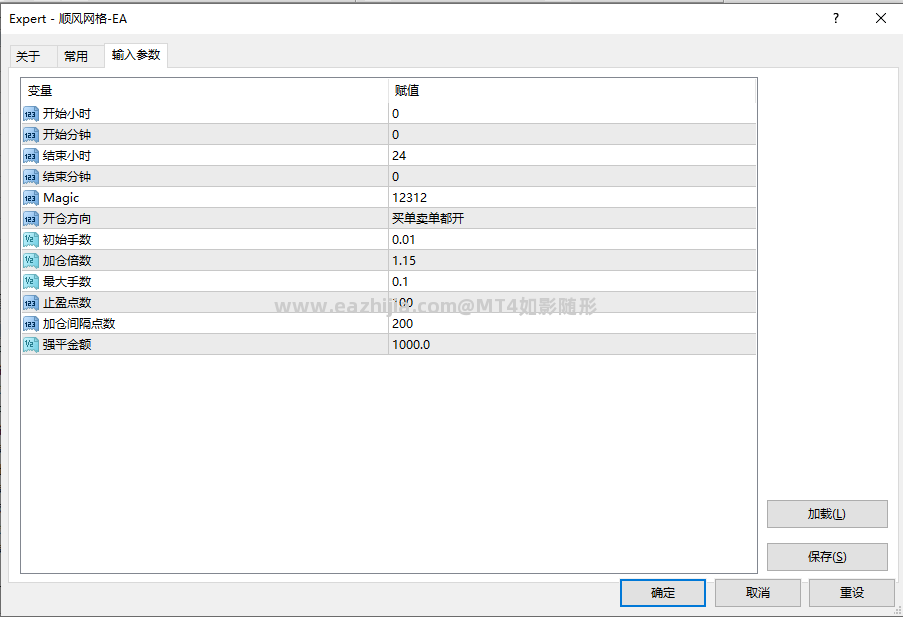Viewport: 903px width, 617px height.
Task: Select the 最大手数 variable name
Action: (67, 282)
